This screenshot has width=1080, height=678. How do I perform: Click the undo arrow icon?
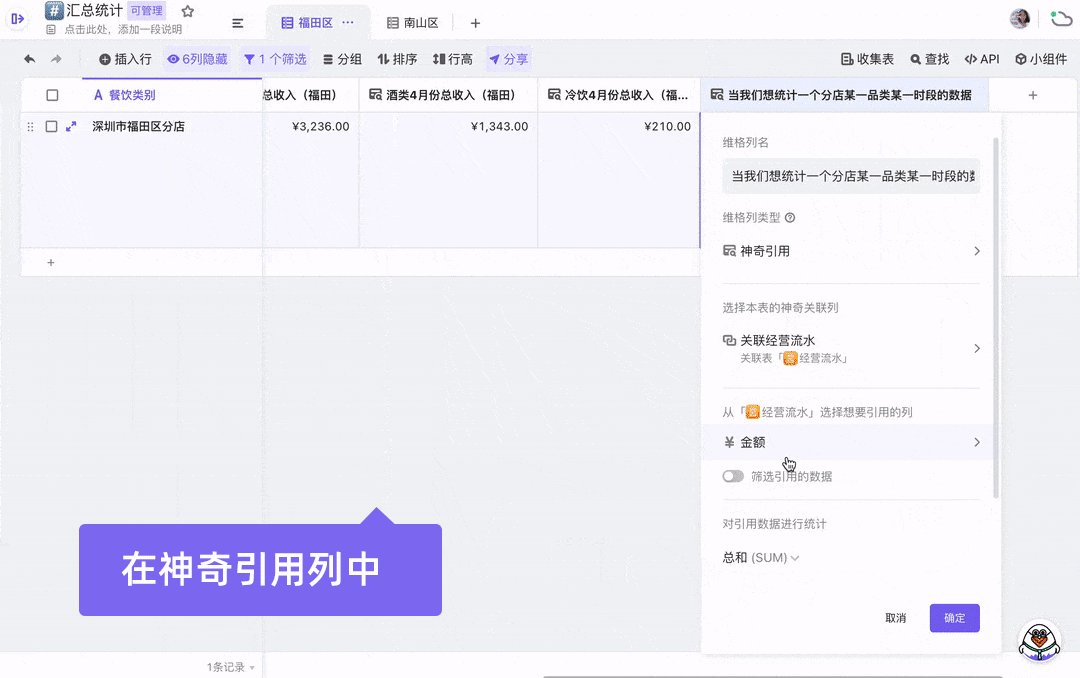(x=30, y=59)
